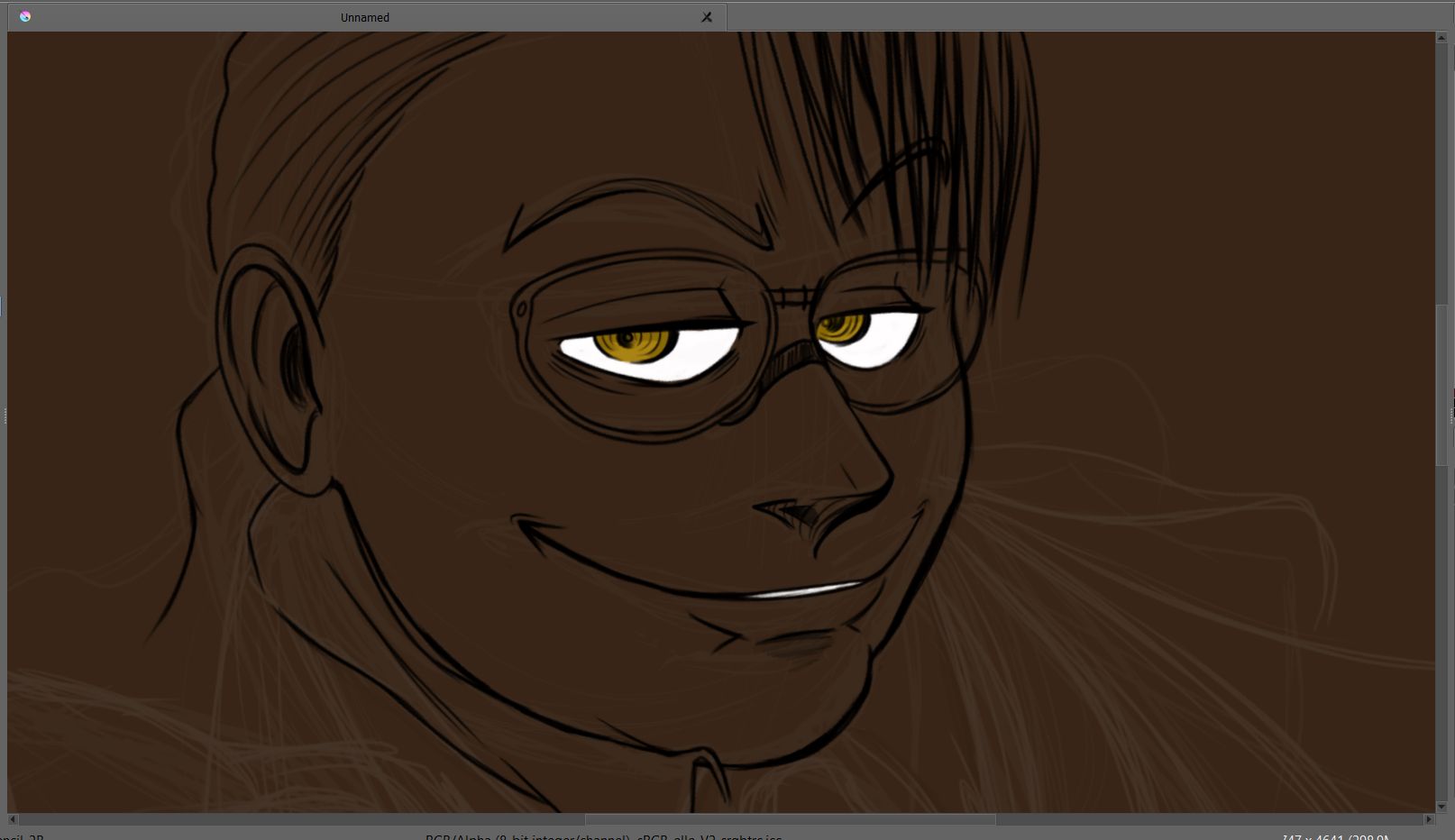
Task: Click the RGB/Alpha color profile status text
Action: (x=604, y=836)
